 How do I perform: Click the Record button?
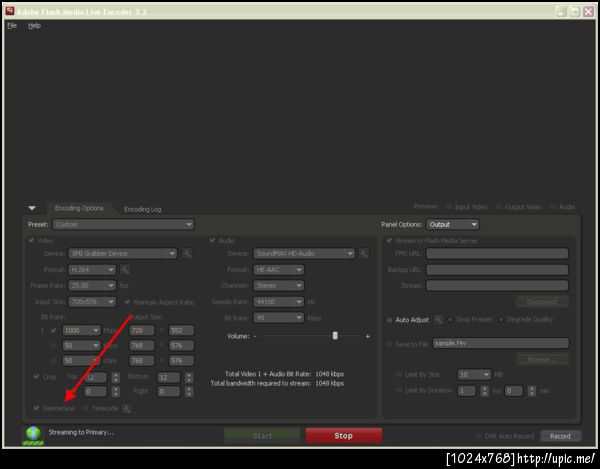click(560, 436)
